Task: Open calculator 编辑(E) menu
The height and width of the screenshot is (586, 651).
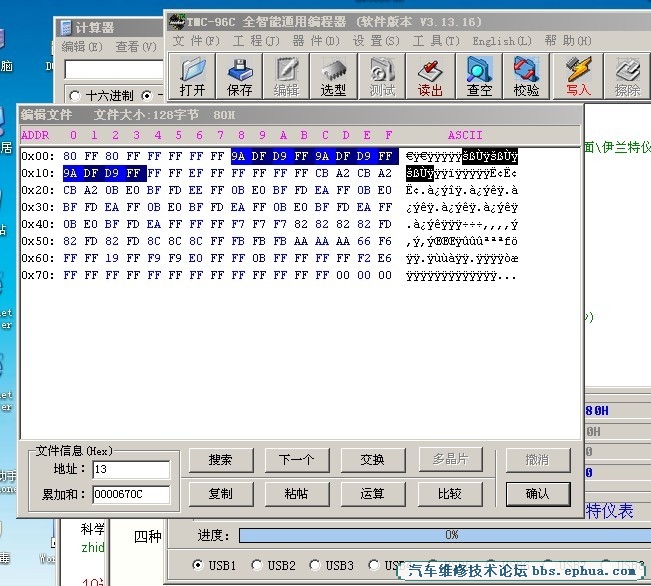Action: coord(82,47)
